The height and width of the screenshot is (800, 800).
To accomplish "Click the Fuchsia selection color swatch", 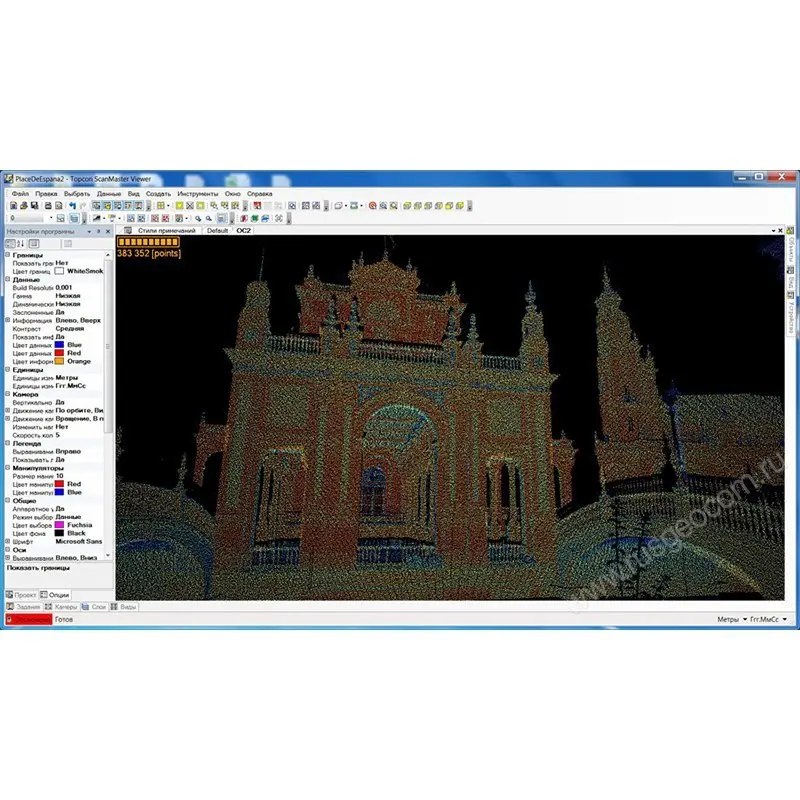I will click(61, 524).
